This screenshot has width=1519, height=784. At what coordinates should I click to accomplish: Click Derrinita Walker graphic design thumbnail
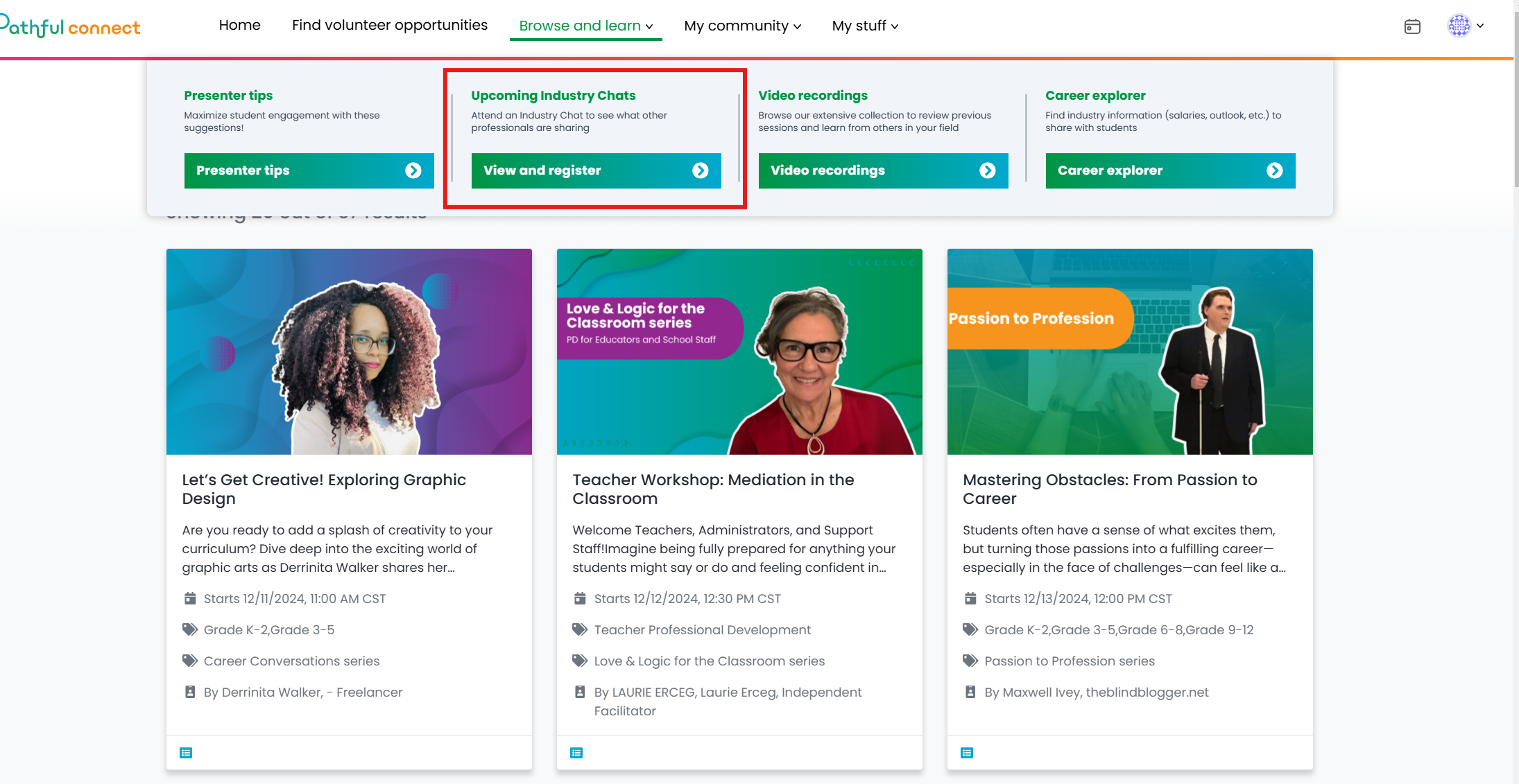349,351
